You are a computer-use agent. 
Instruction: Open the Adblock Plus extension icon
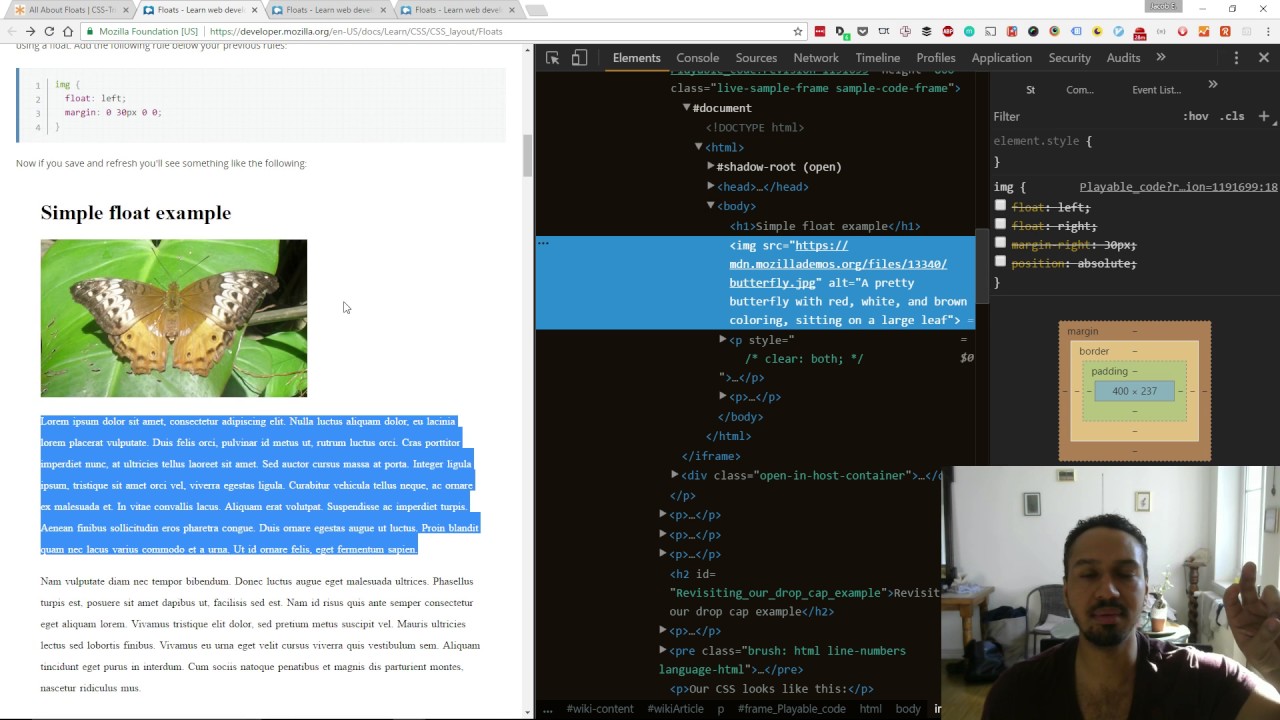[948, 31]
